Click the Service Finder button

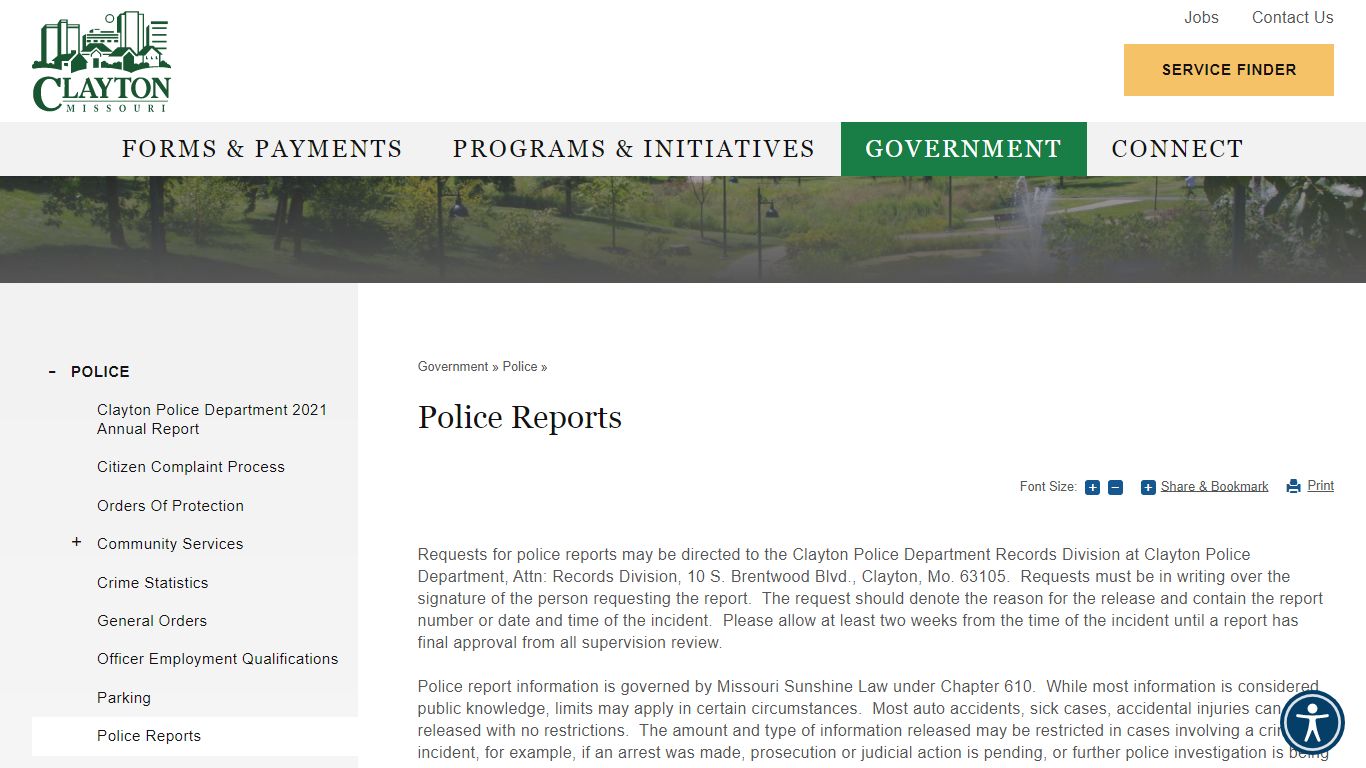1229,70
